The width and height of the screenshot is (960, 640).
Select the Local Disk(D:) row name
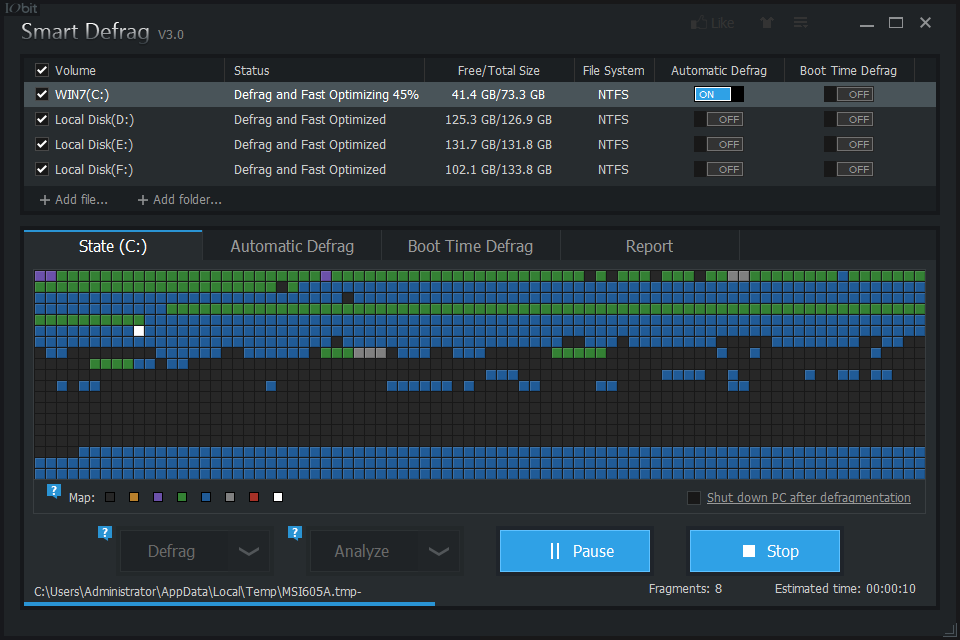(x=94, y=119)
